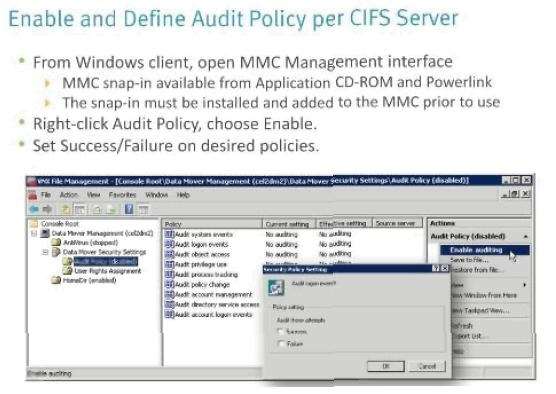This screenshot has height=394, width=556.
Task: Click the Forward arrow toolbar icon
Action: click(47, 209)
